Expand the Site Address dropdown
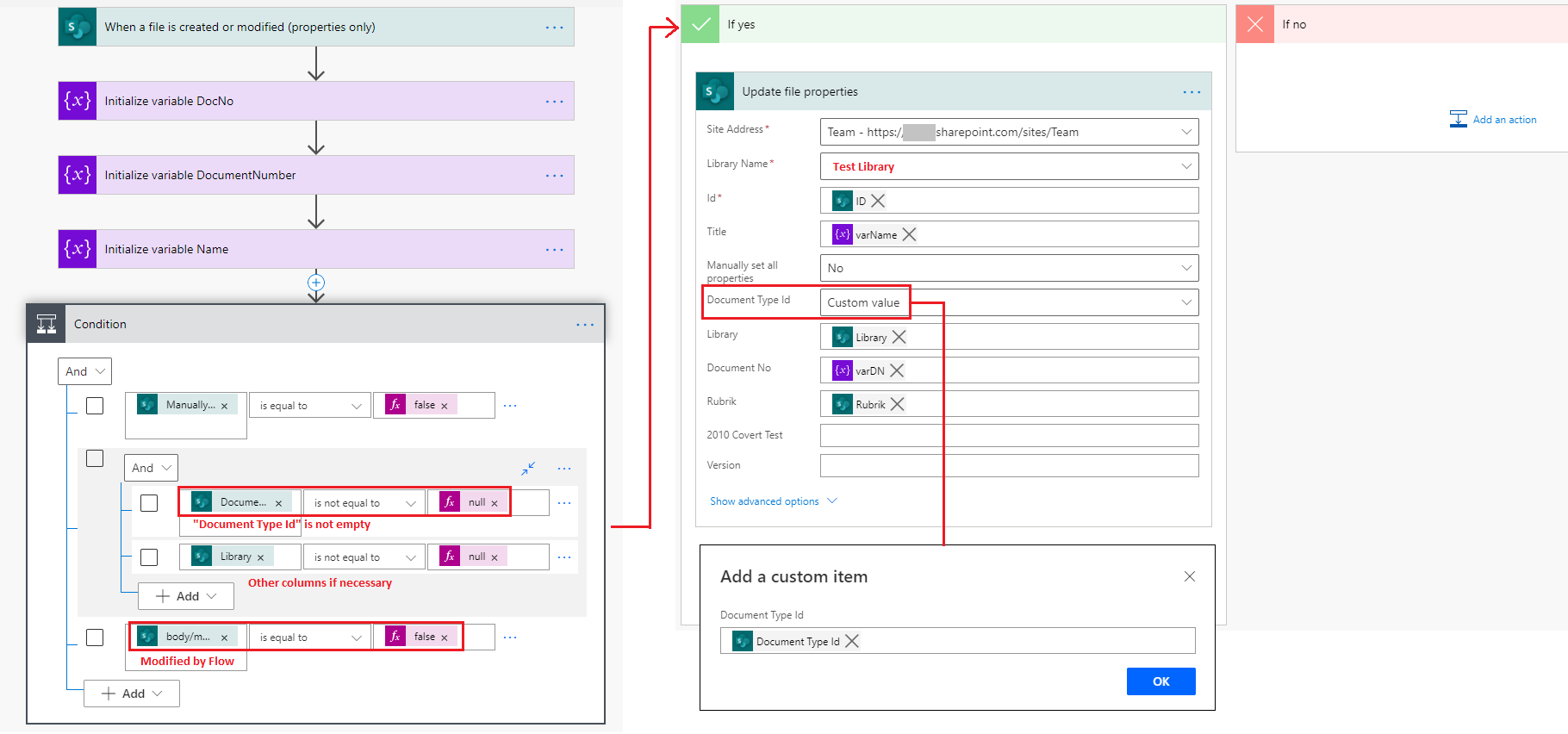The width and height of the screenshot is (1568, 734). coord(1186,132)
